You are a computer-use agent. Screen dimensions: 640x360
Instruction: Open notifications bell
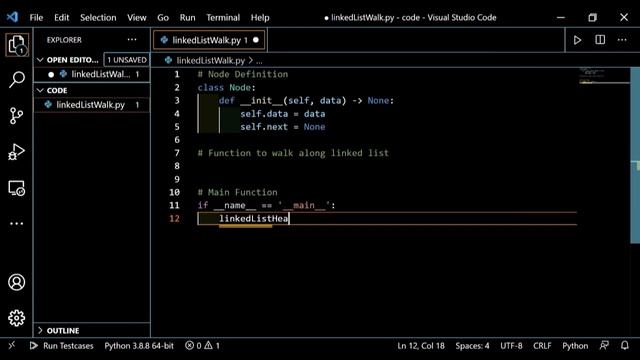tap(625, 346)
